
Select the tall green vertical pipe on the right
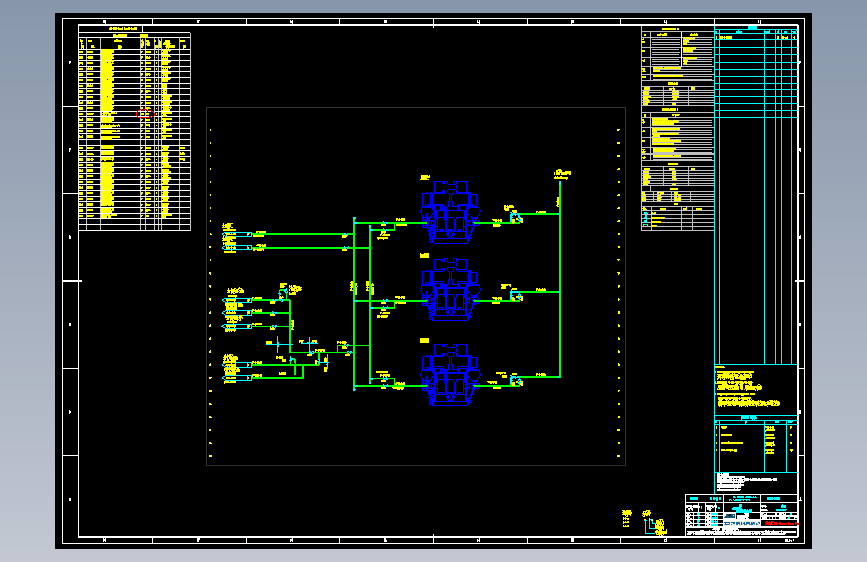(x=560, y=279)
